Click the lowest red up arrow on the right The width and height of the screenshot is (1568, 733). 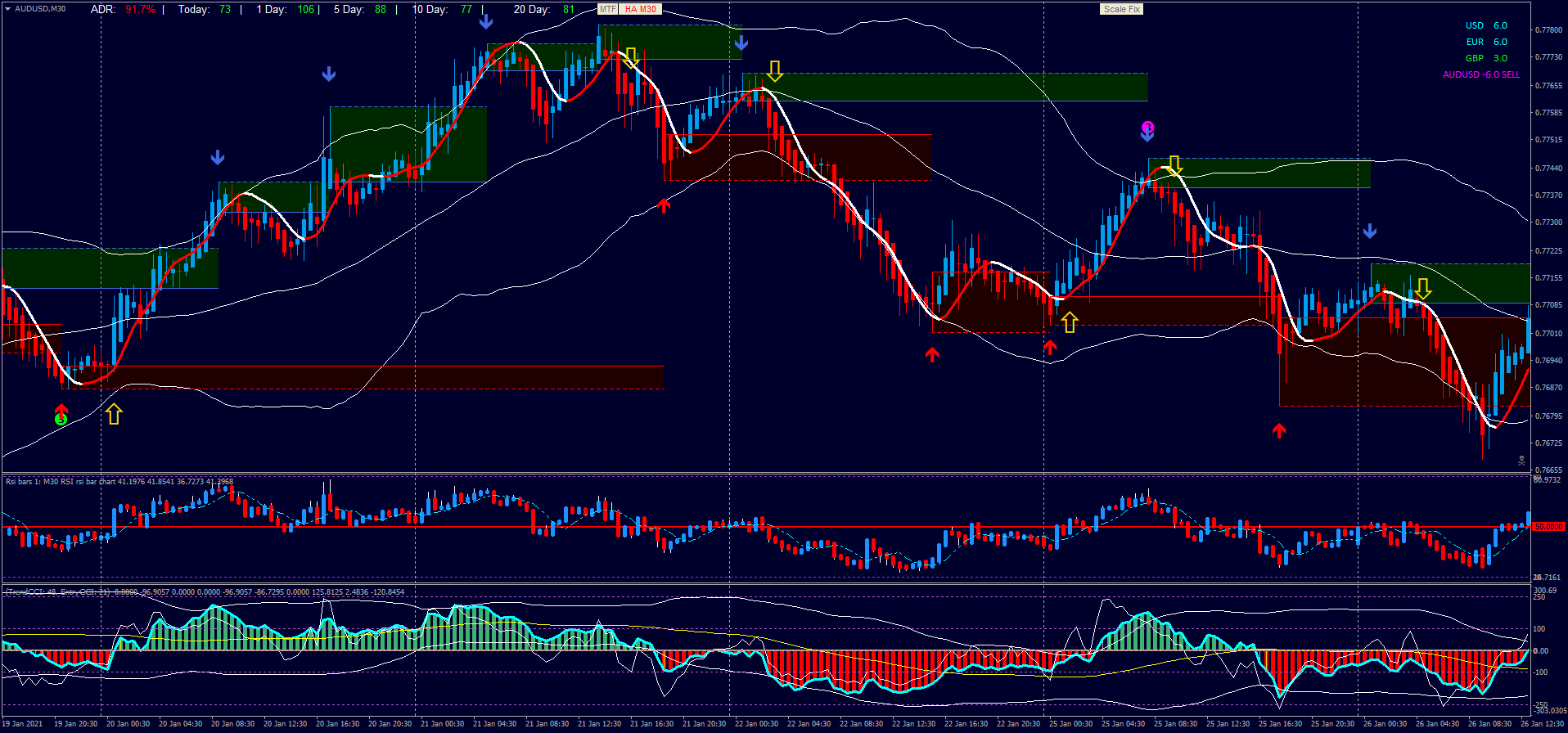pyautogui.click(x=1279, y=430)
